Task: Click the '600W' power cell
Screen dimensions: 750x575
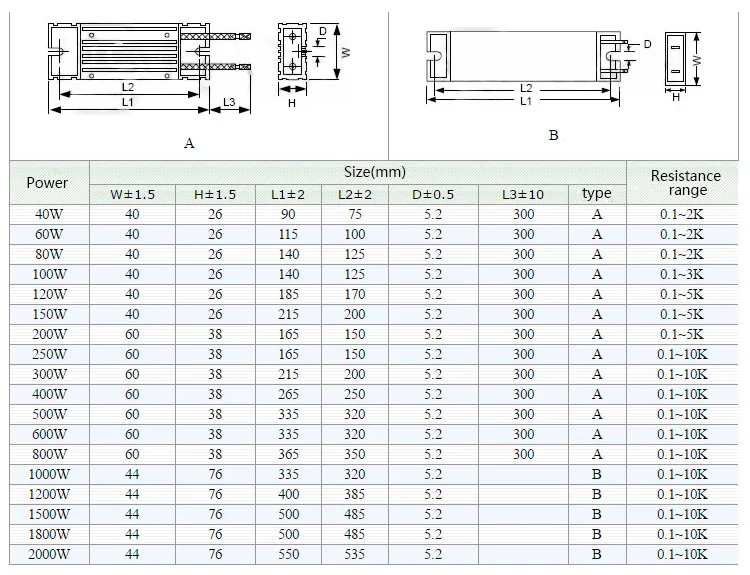Action: [49, 434]
